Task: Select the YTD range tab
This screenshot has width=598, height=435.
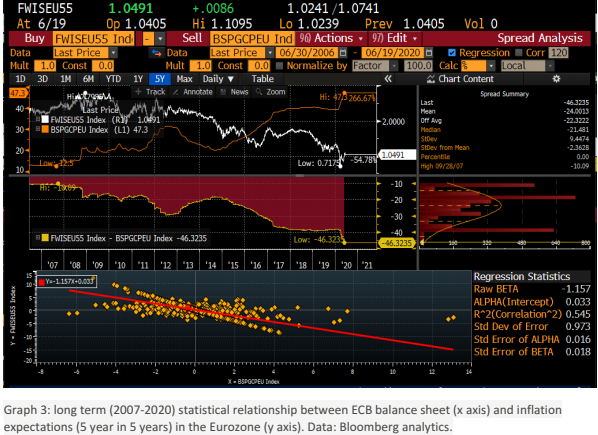Action: point(113,79)
